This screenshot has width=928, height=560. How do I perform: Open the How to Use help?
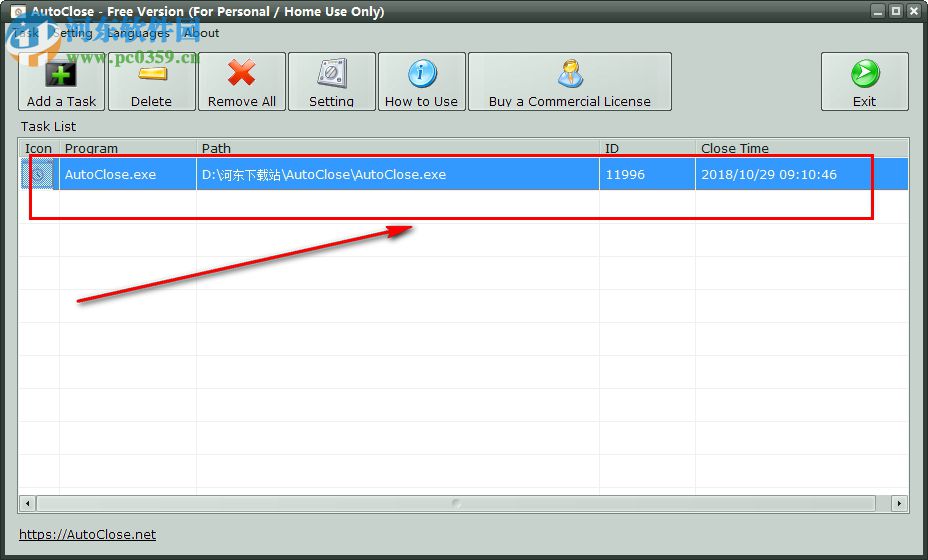[421, 82]
